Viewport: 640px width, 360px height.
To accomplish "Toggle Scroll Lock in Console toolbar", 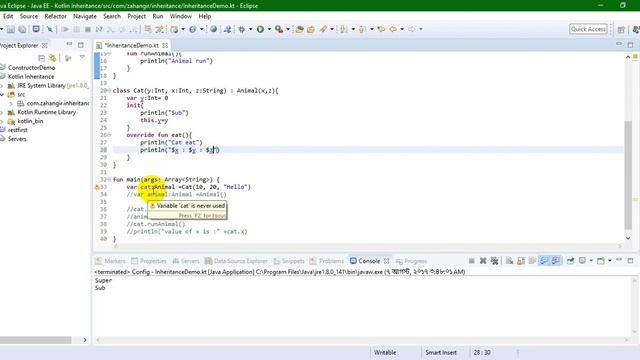I will point(521,261).
